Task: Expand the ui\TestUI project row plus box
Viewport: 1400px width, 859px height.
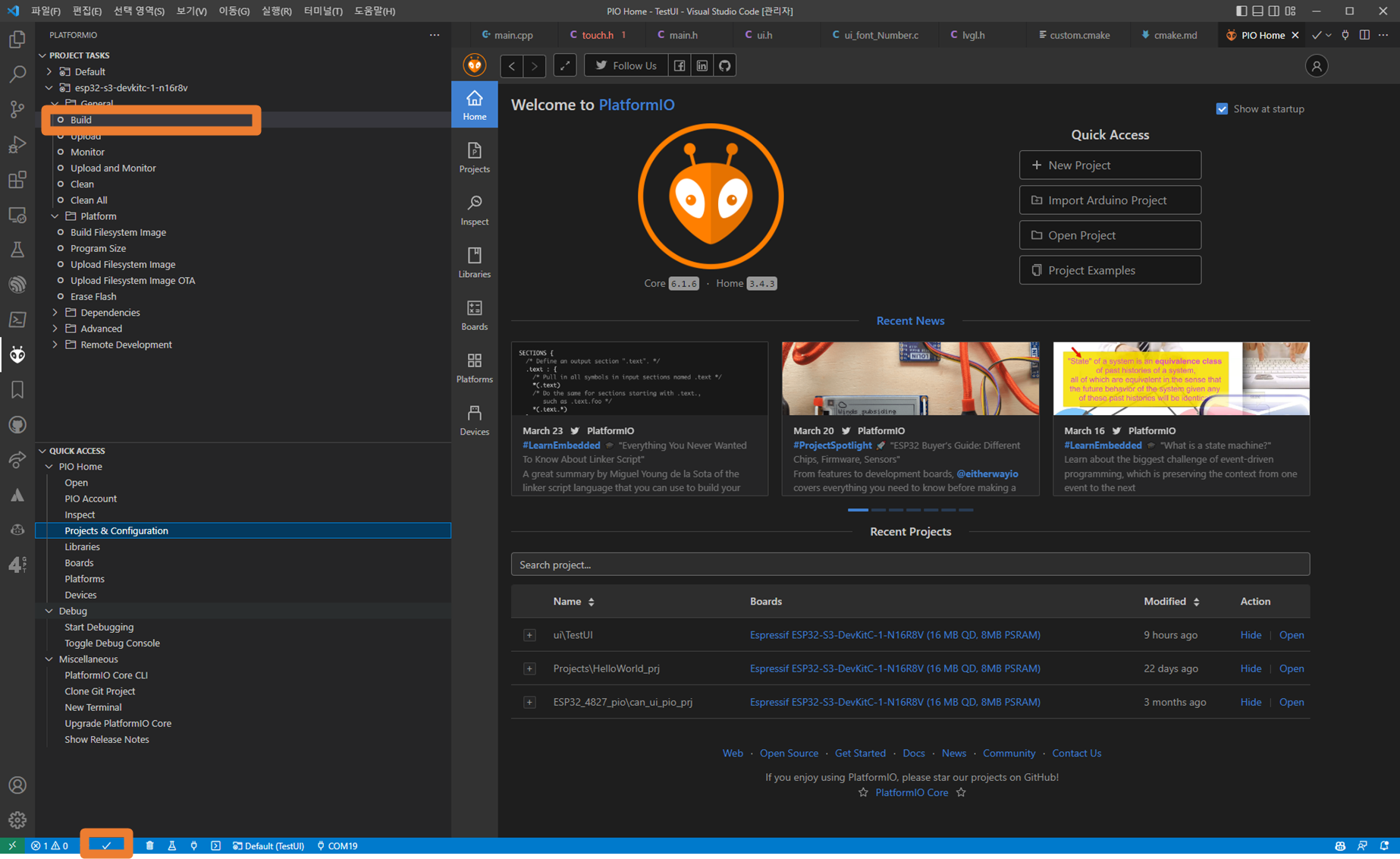Action: click(x=529, y=635)
